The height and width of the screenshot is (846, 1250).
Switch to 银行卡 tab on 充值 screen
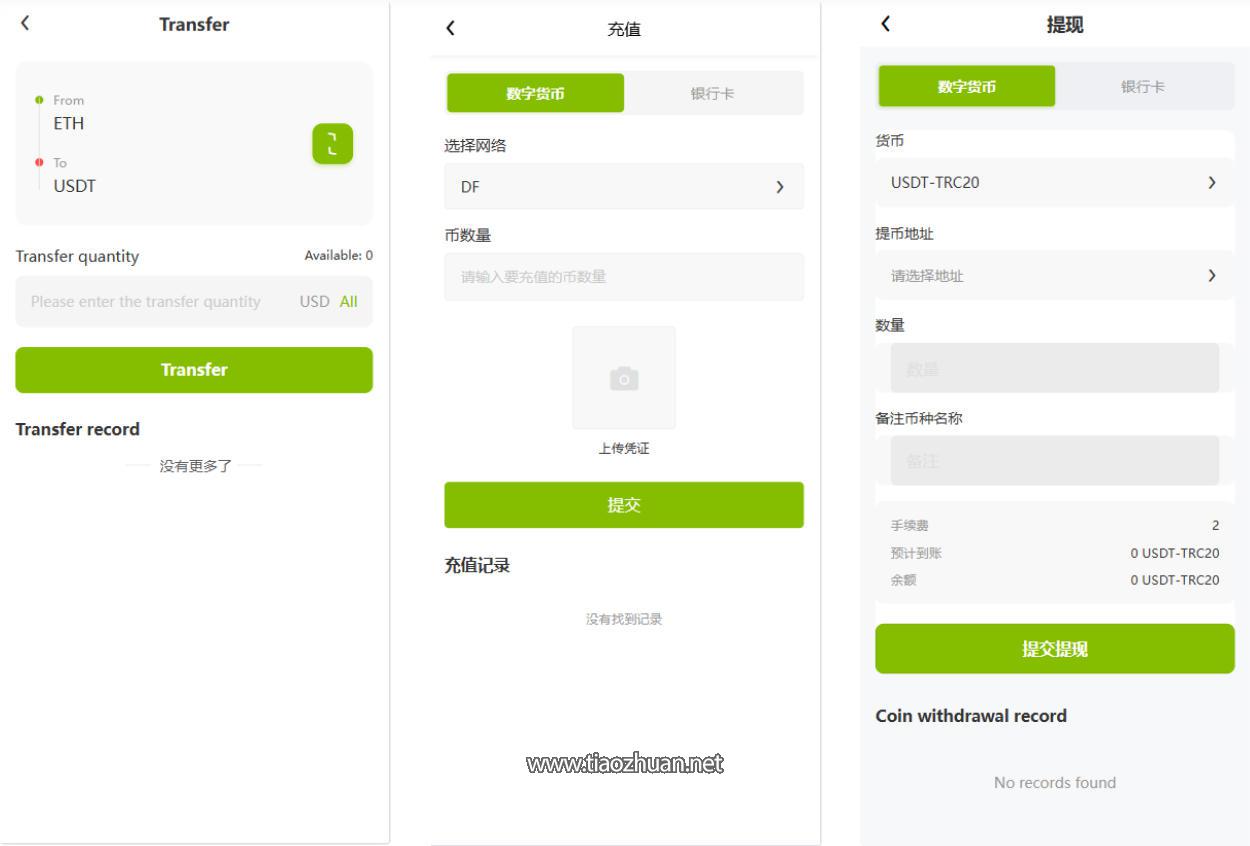pos(712,93)
